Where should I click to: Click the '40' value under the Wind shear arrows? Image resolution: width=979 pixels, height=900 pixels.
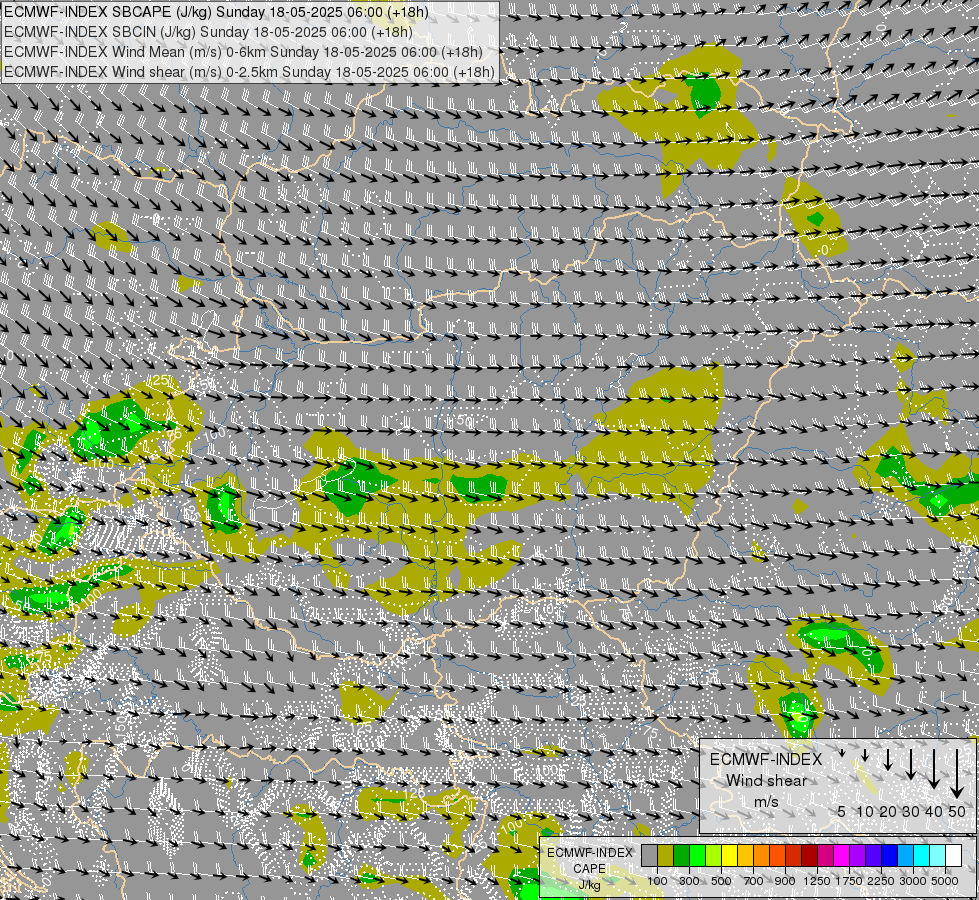point(933,811)
